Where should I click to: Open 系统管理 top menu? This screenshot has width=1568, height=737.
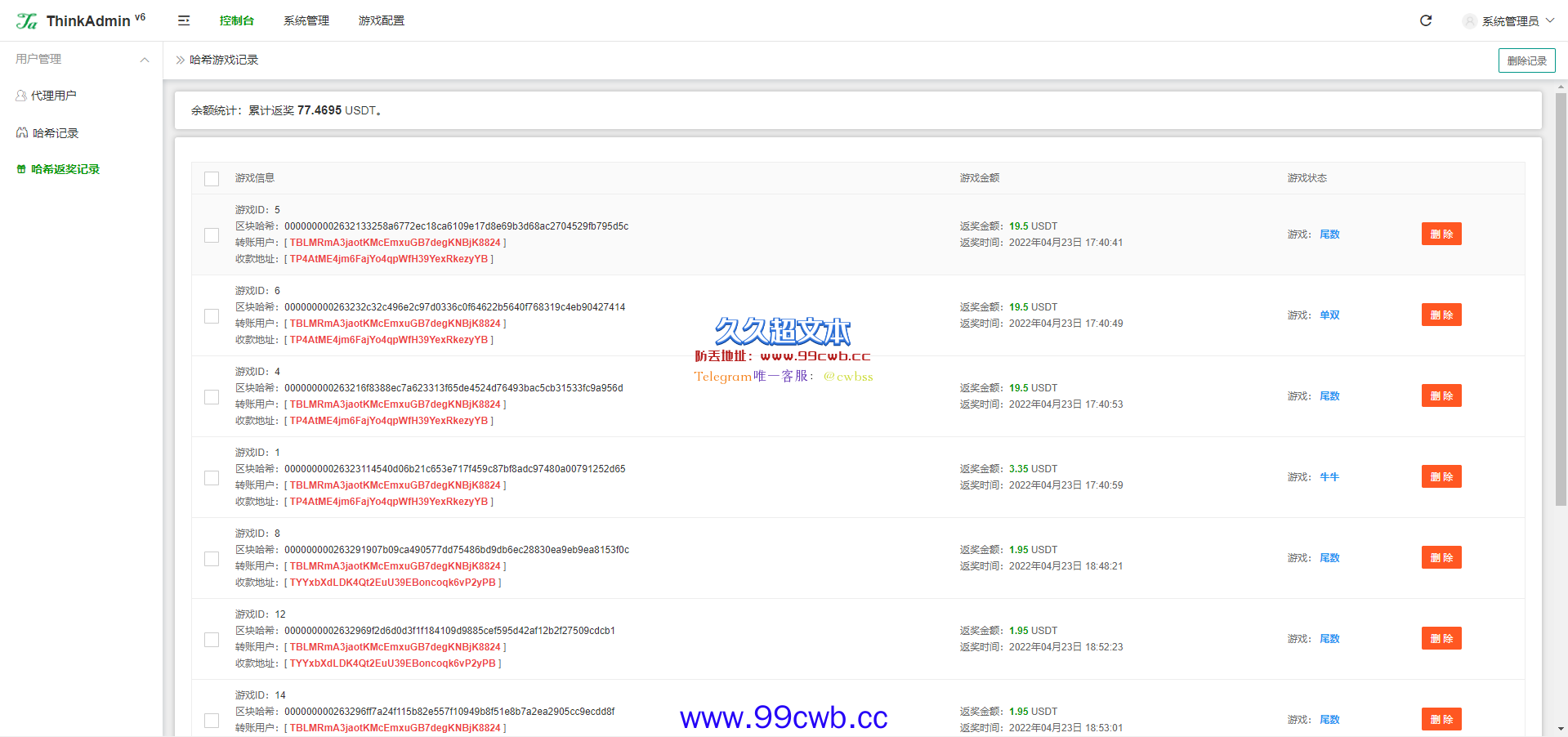[306, 20]
